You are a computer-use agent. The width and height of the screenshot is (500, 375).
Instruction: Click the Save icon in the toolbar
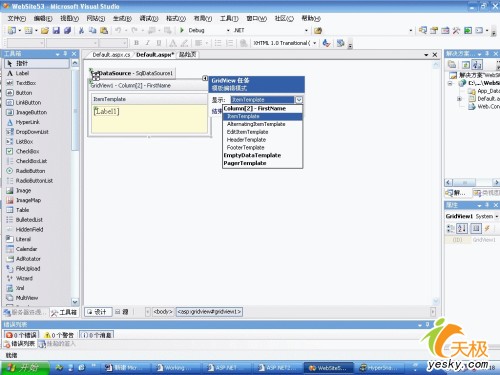[56, 31]
